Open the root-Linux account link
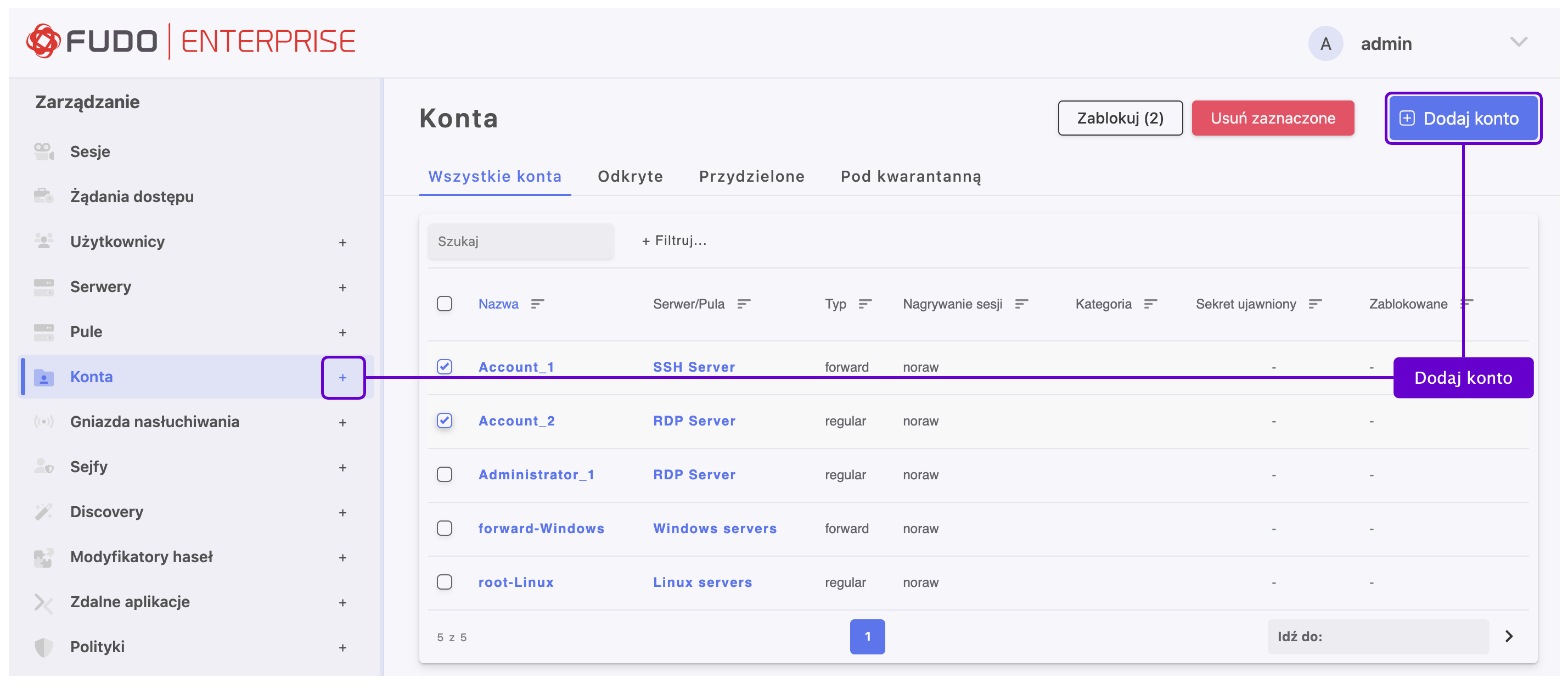Image resolution: width=1568 pixels, height=689 pixels. [x=515, y=582]
